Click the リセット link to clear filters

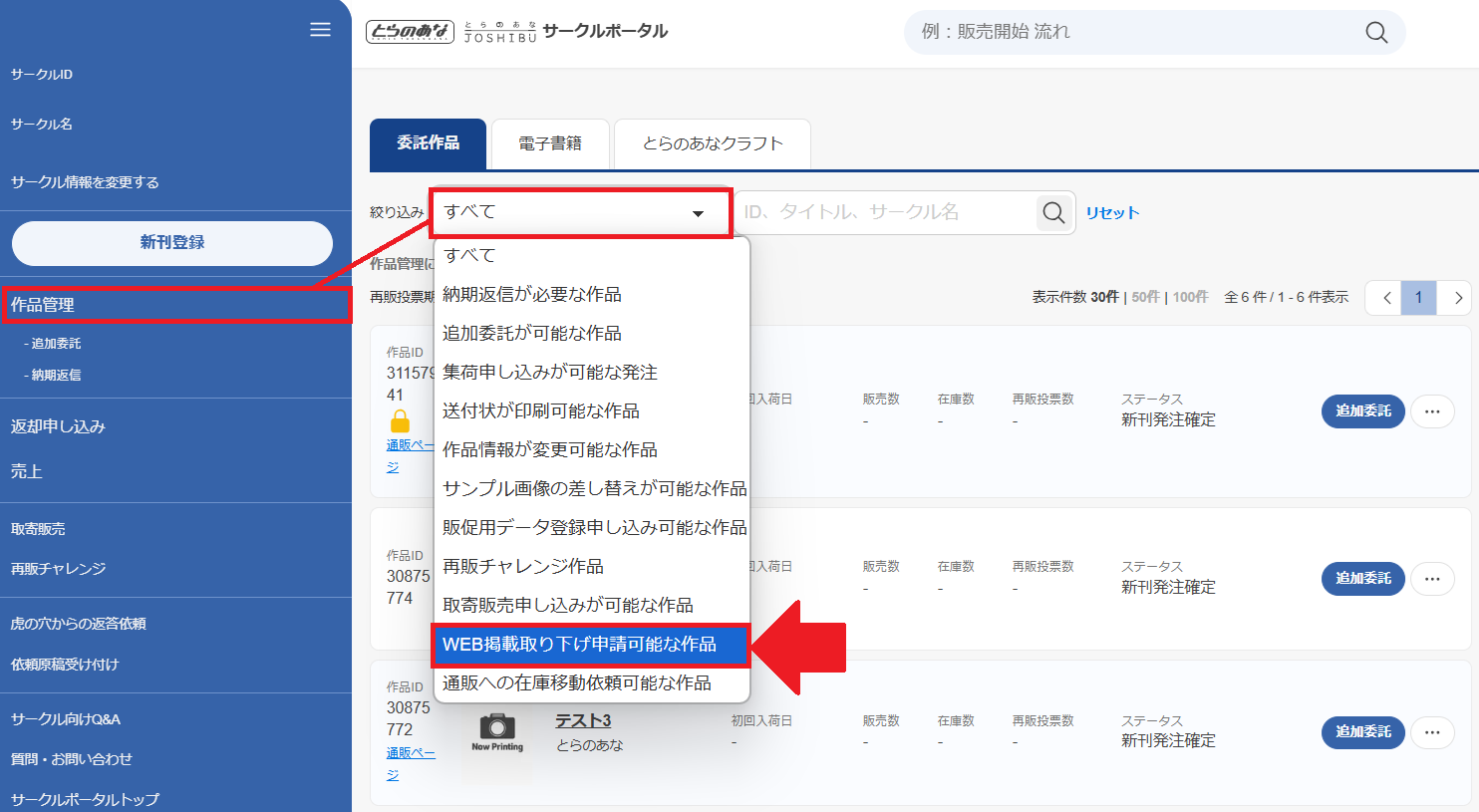click(x=1112, y=212)
